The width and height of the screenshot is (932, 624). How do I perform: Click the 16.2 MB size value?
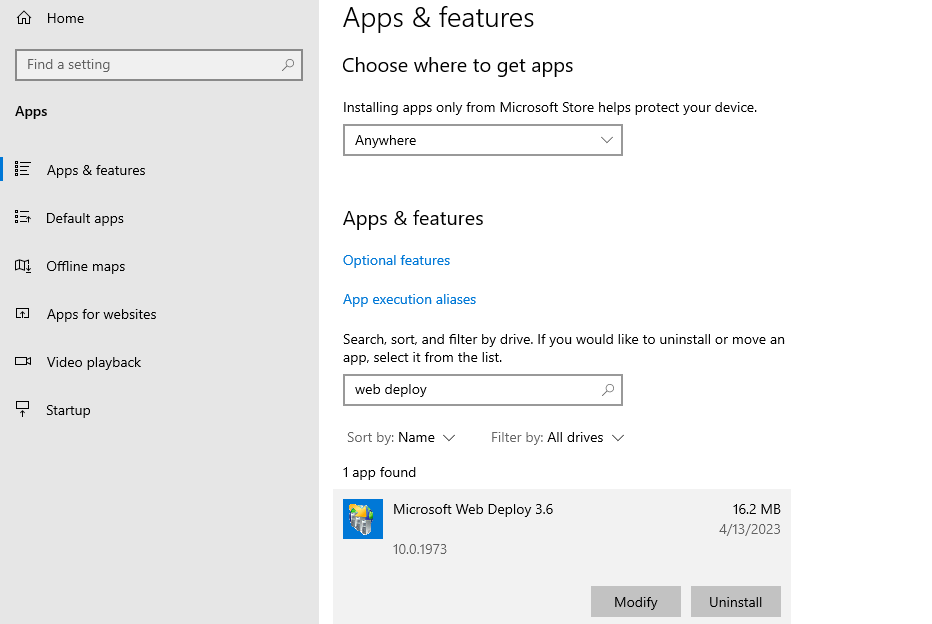tap(756, 509)
